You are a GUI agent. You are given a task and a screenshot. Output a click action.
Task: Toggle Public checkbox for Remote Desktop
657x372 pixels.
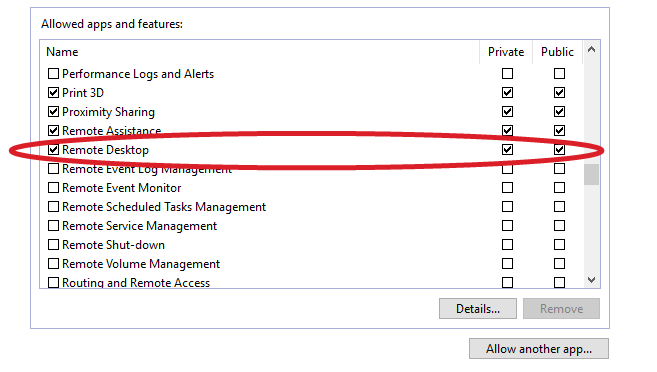point(559,150)
